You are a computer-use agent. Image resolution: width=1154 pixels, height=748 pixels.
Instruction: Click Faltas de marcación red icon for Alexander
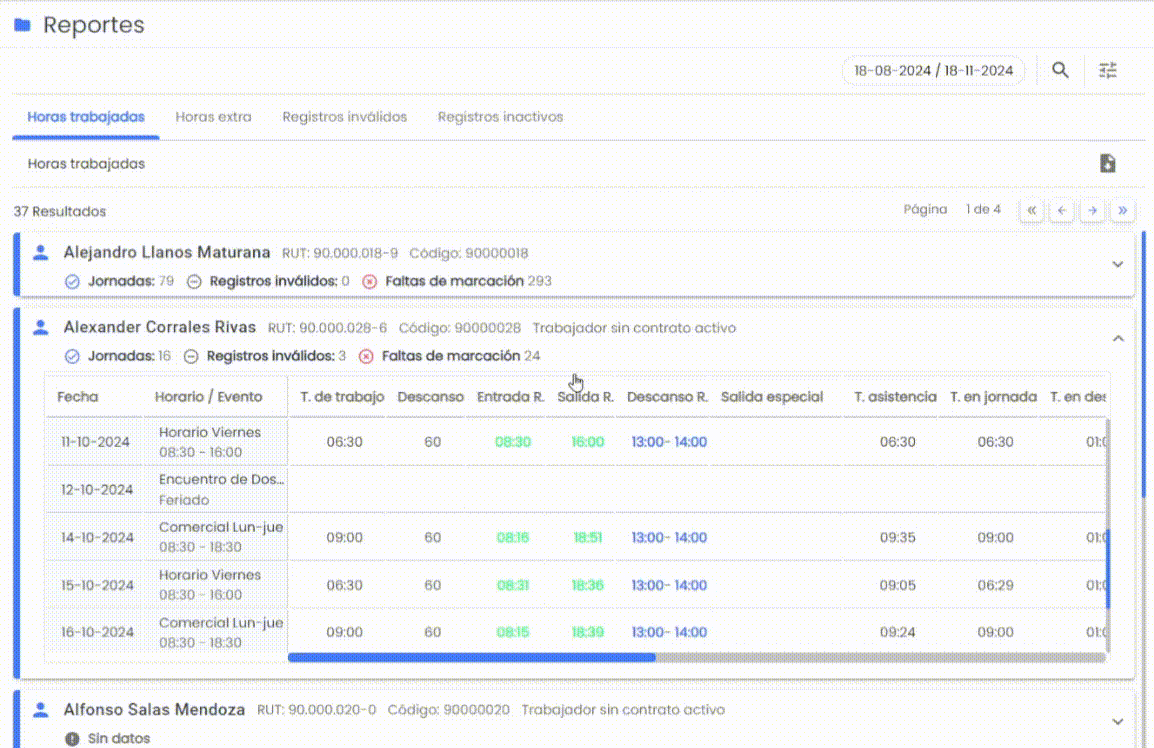pyautogui.click(x=366, y=356)
